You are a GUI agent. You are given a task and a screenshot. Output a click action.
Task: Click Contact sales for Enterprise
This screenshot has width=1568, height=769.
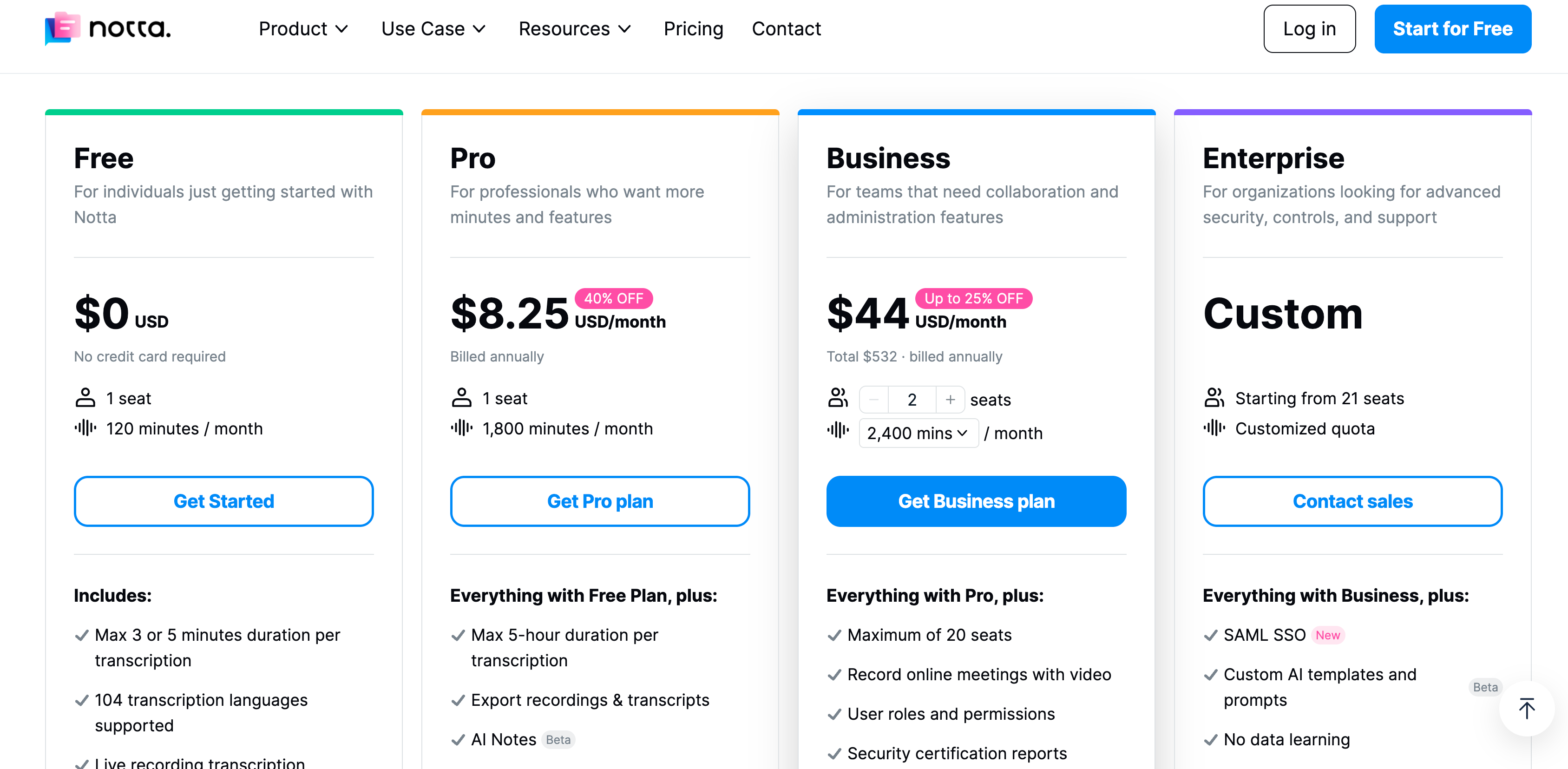[x=1352, y=501]
